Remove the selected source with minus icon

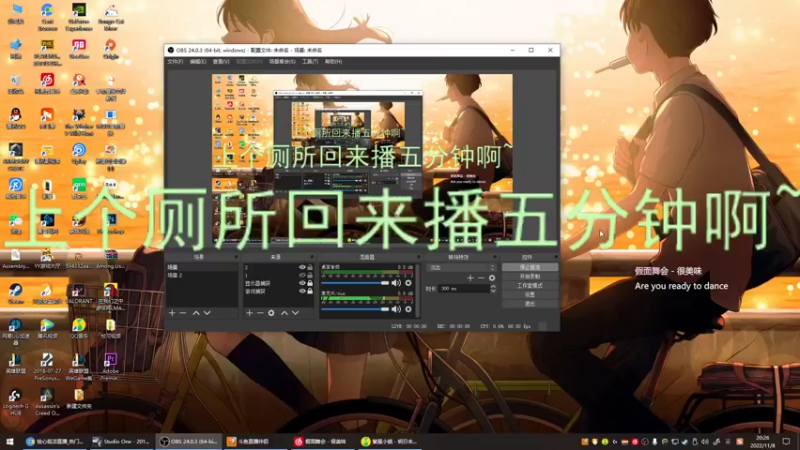tap(260, 313)
